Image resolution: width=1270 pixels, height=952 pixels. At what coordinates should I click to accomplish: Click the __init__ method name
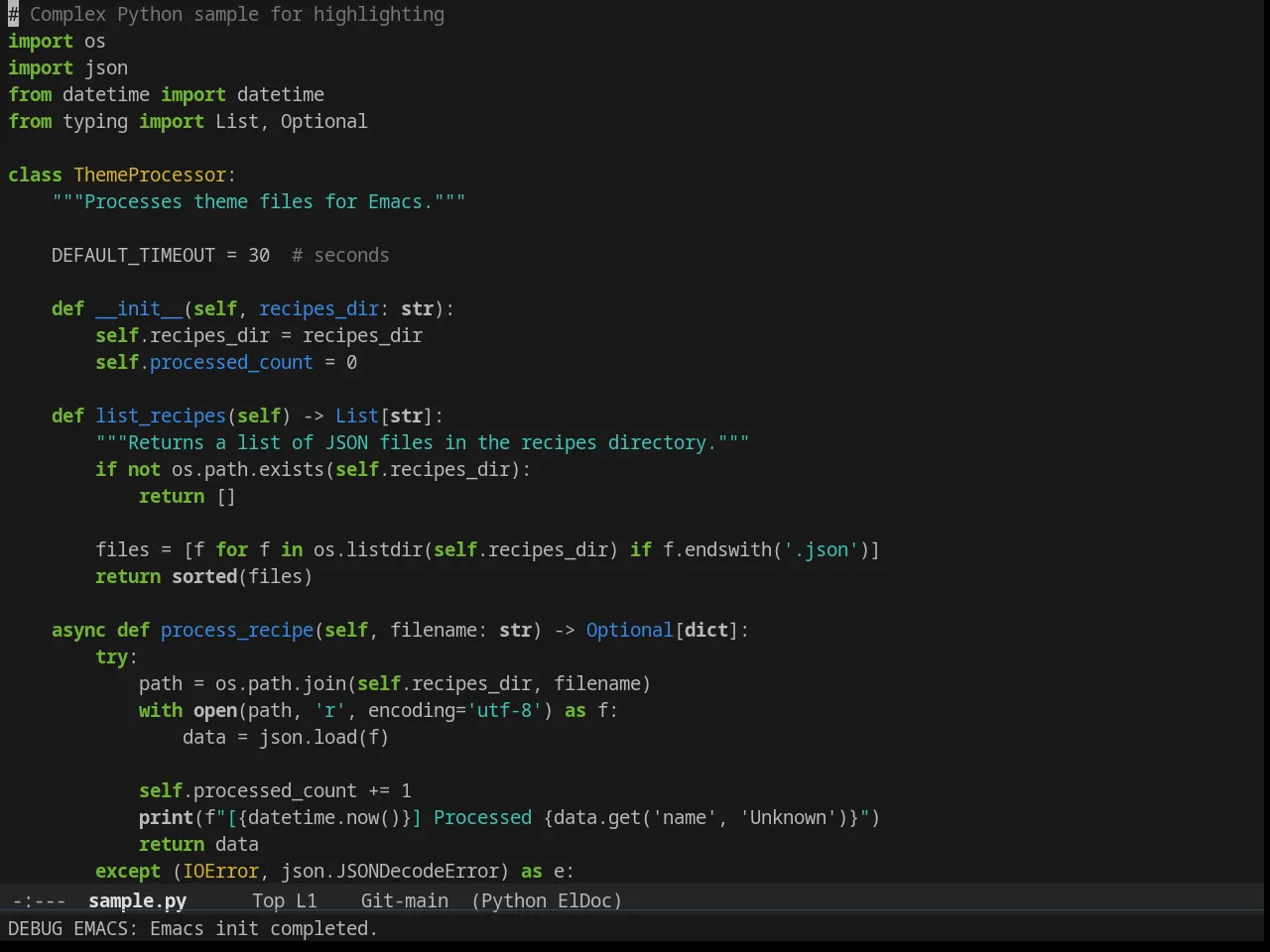pyautogui.click(x=139, y=308)
